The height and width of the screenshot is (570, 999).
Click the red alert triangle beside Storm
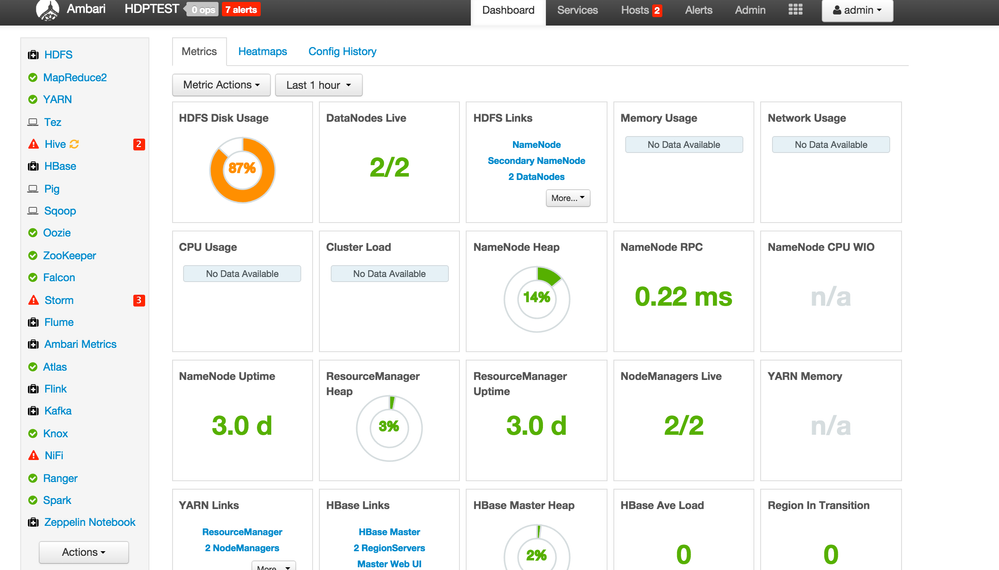(x=34, y=300)
